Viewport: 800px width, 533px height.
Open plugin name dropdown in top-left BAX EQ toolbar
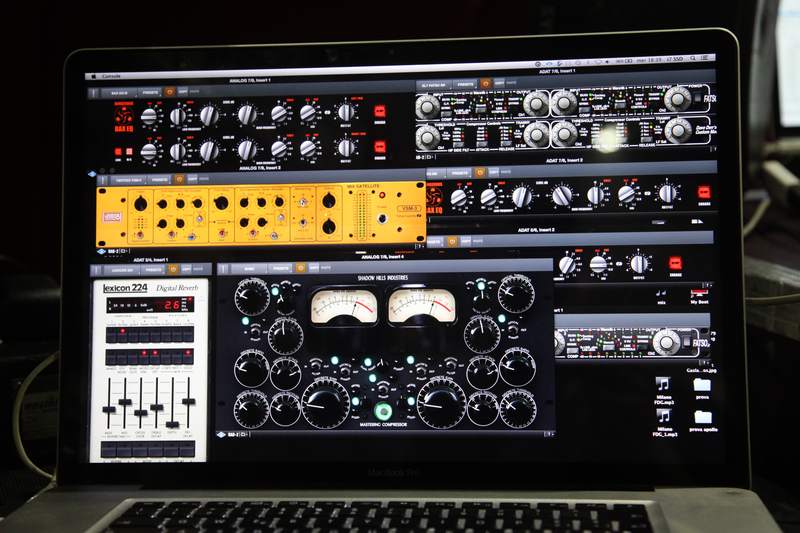119,93
